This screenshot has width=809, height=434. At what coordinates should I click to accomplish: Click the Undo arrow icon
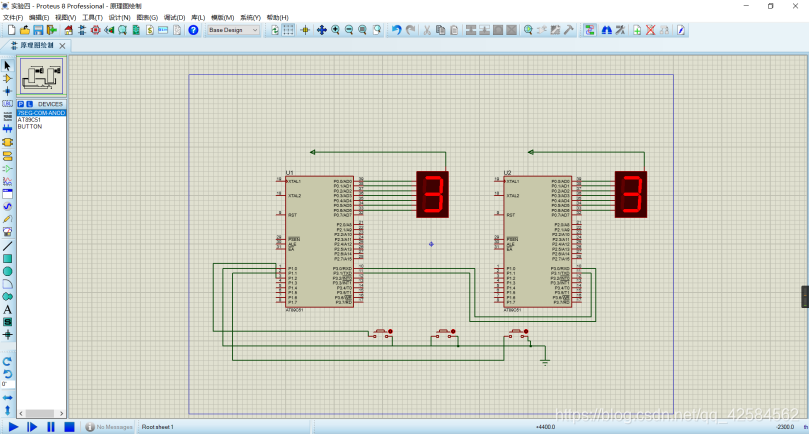coord(396,30)
